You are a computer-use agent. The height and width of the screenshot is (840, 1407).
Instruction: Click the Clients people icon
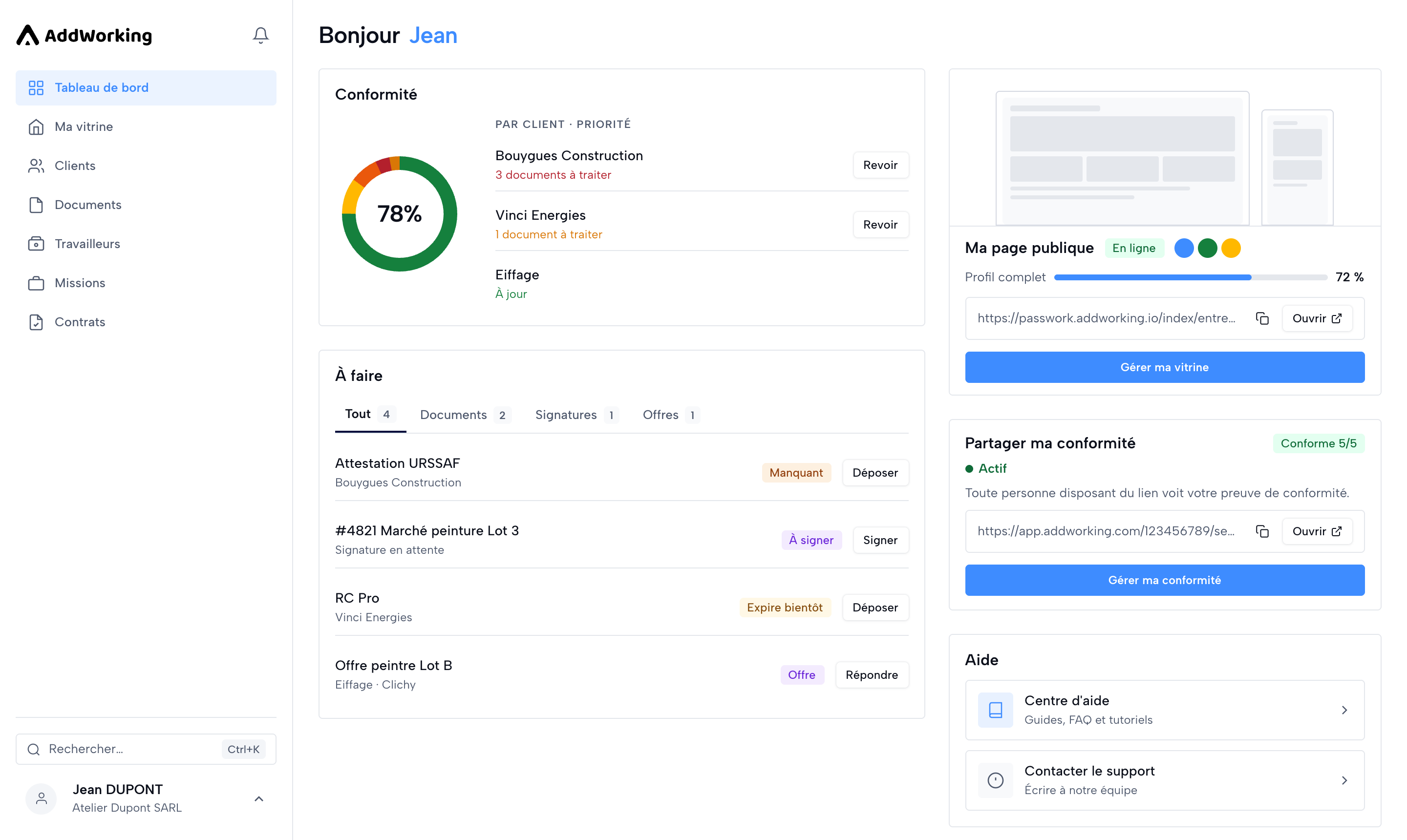(x=36, y=166)
